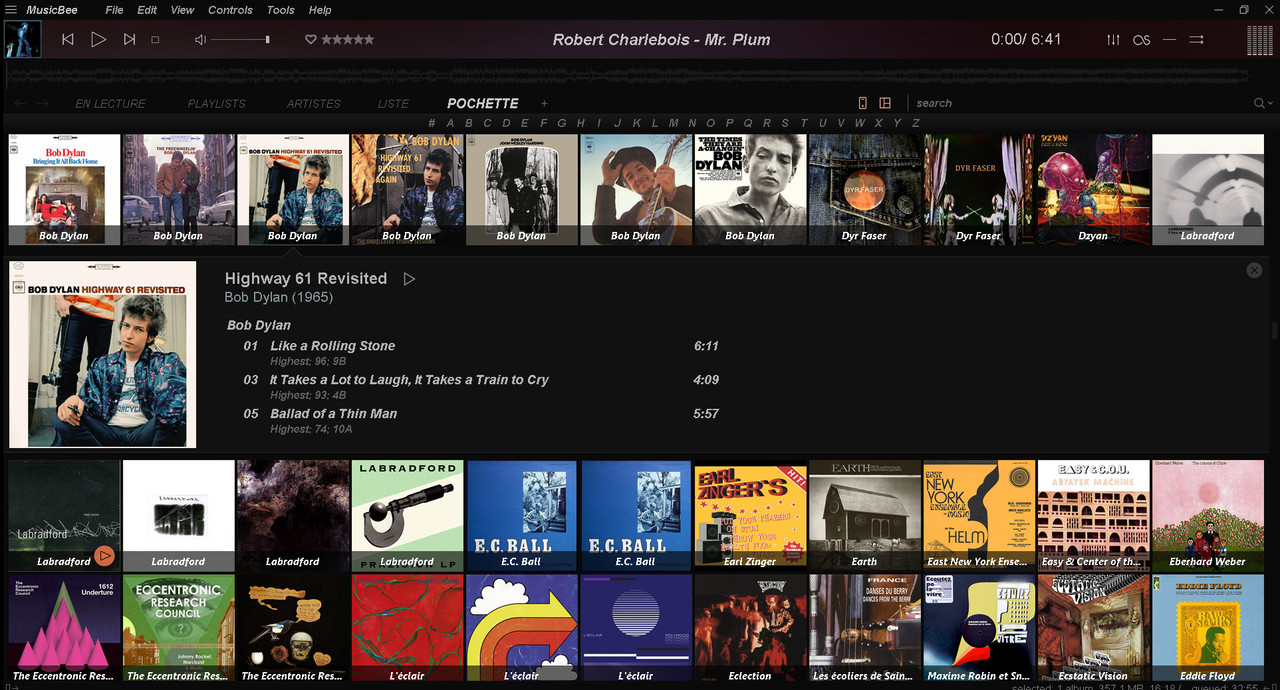Viewport: 1280px width, 690px height.
Task: Toggle the repeat mode icon
Action: [1169, 40]
